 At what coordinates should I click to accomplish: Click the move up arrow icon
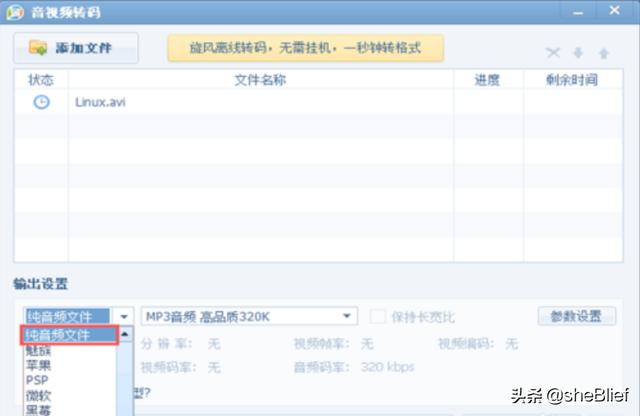click(604, 53)
